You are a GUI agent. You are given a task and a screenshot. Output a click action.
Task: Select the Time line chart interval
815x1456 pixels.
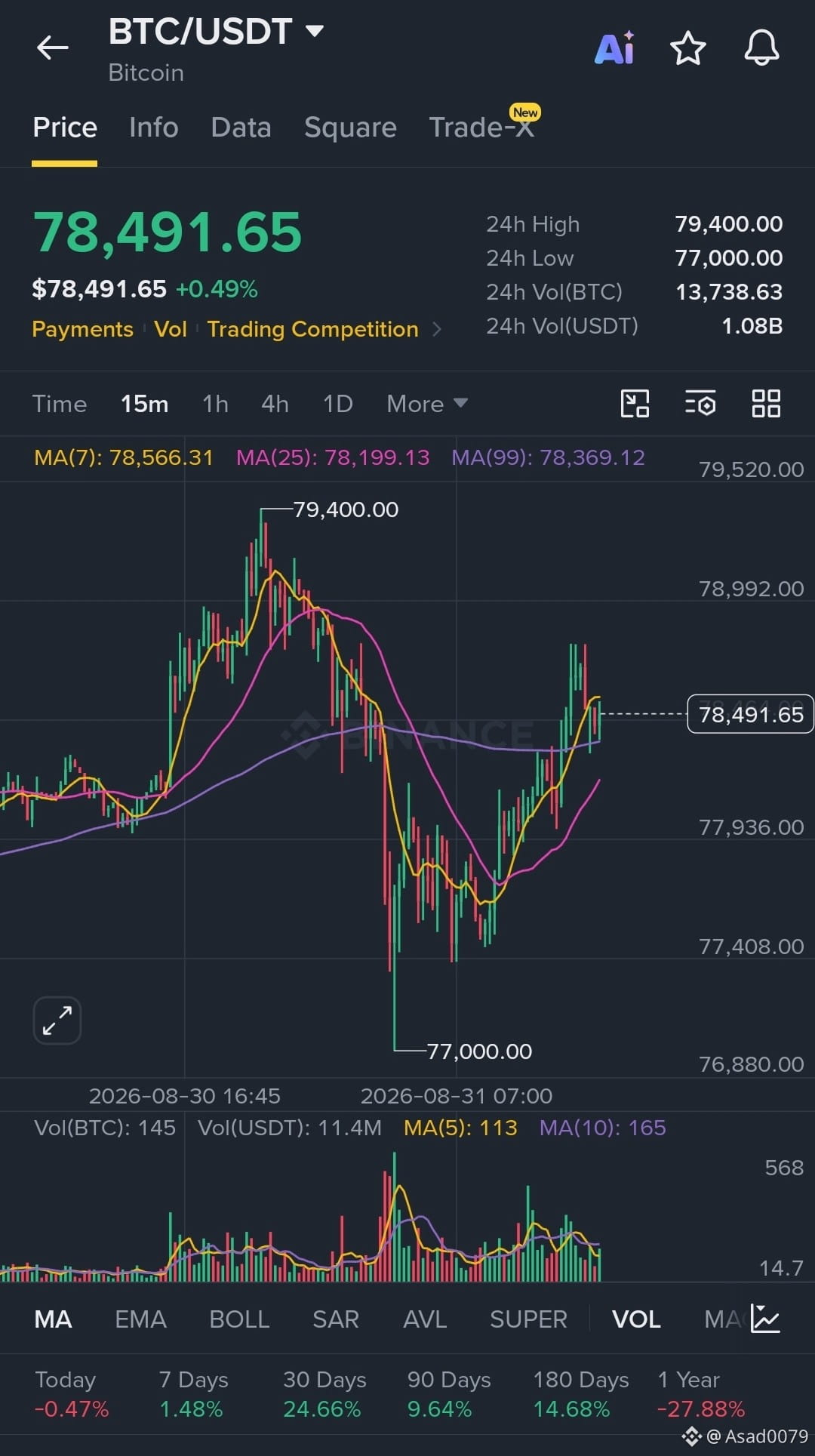[x=60, y=404]
